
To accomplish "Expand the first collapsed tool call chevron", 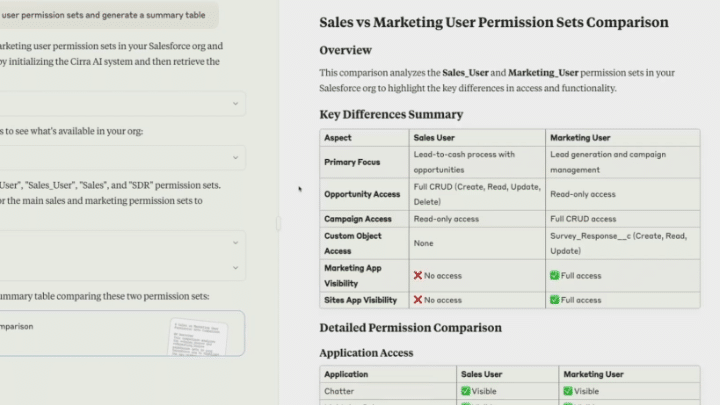I will 236,103.
